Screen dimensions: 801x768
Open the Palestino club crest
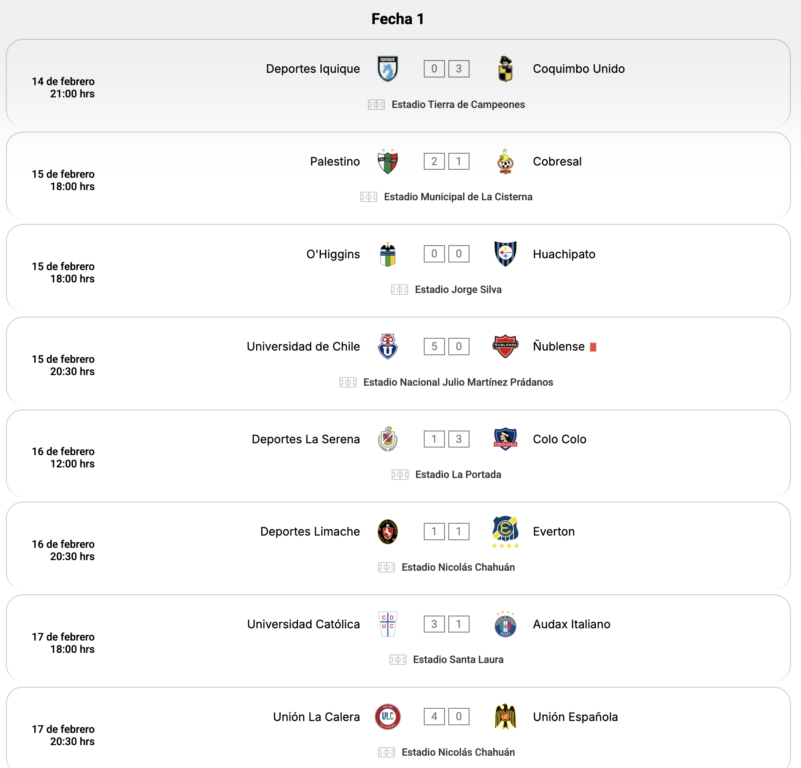pos(388,161)
